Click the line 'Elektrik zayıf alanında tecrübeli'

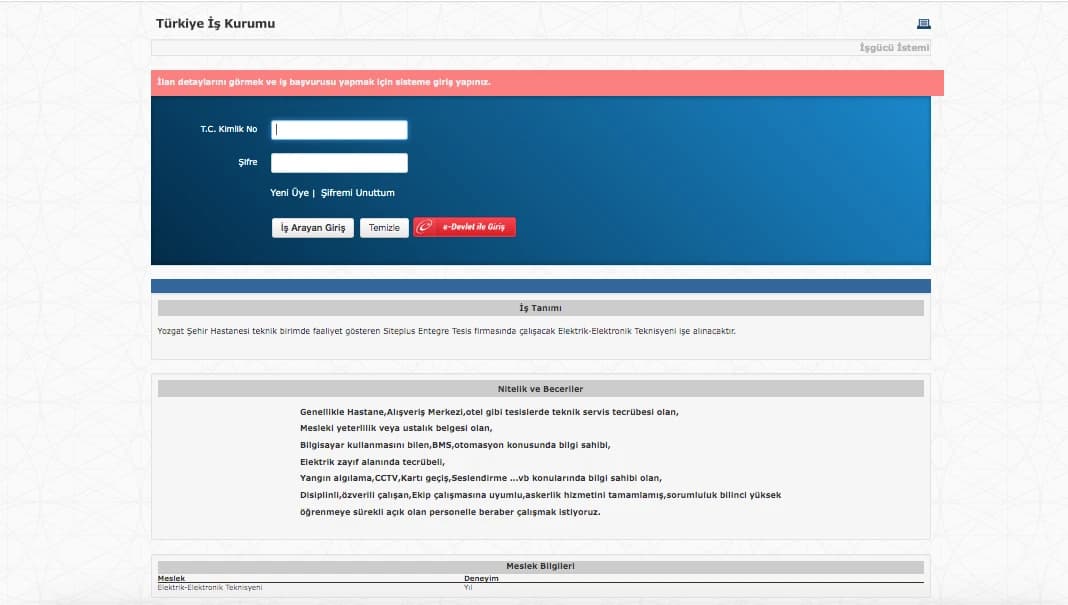pyautogui.click(x=372, y=462)
